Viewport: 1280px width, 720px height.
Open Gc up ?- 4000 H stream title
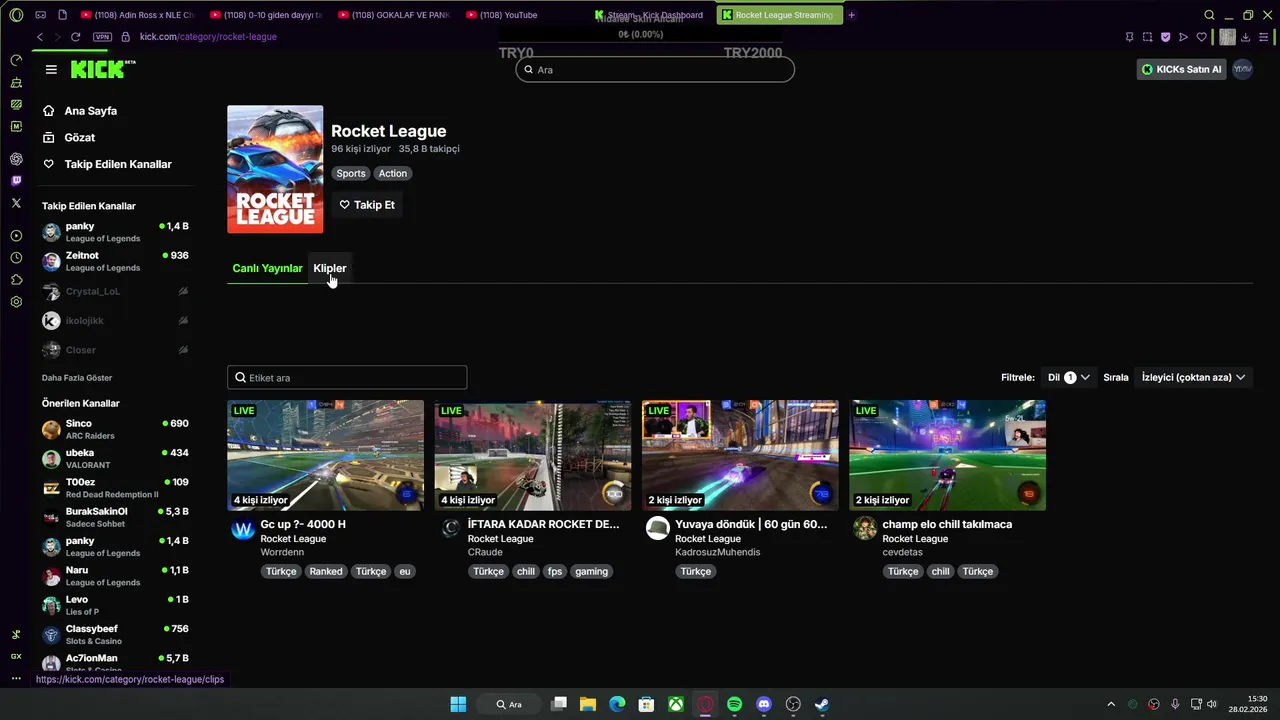(x=303, y=524)
